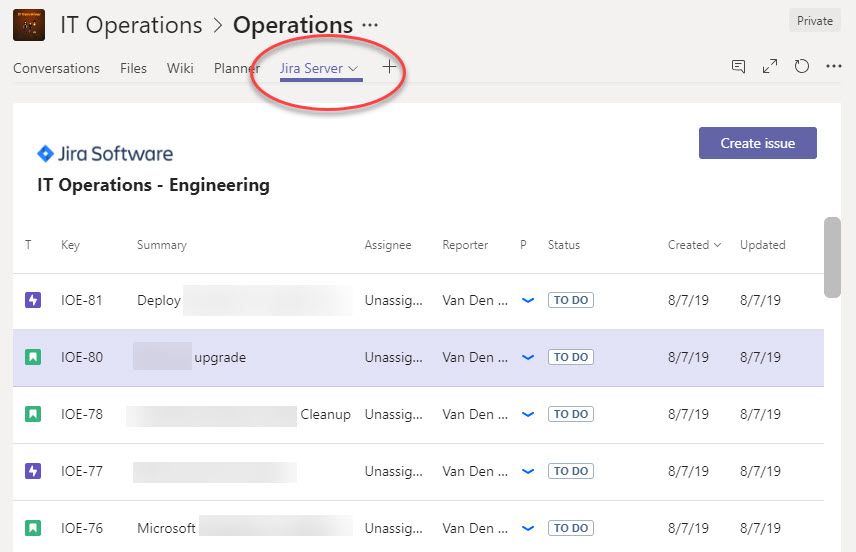The width and height of the screenshot is (856, 552).
Task: Click the priority icon for IOE-78
Action: tap(528, 414)
